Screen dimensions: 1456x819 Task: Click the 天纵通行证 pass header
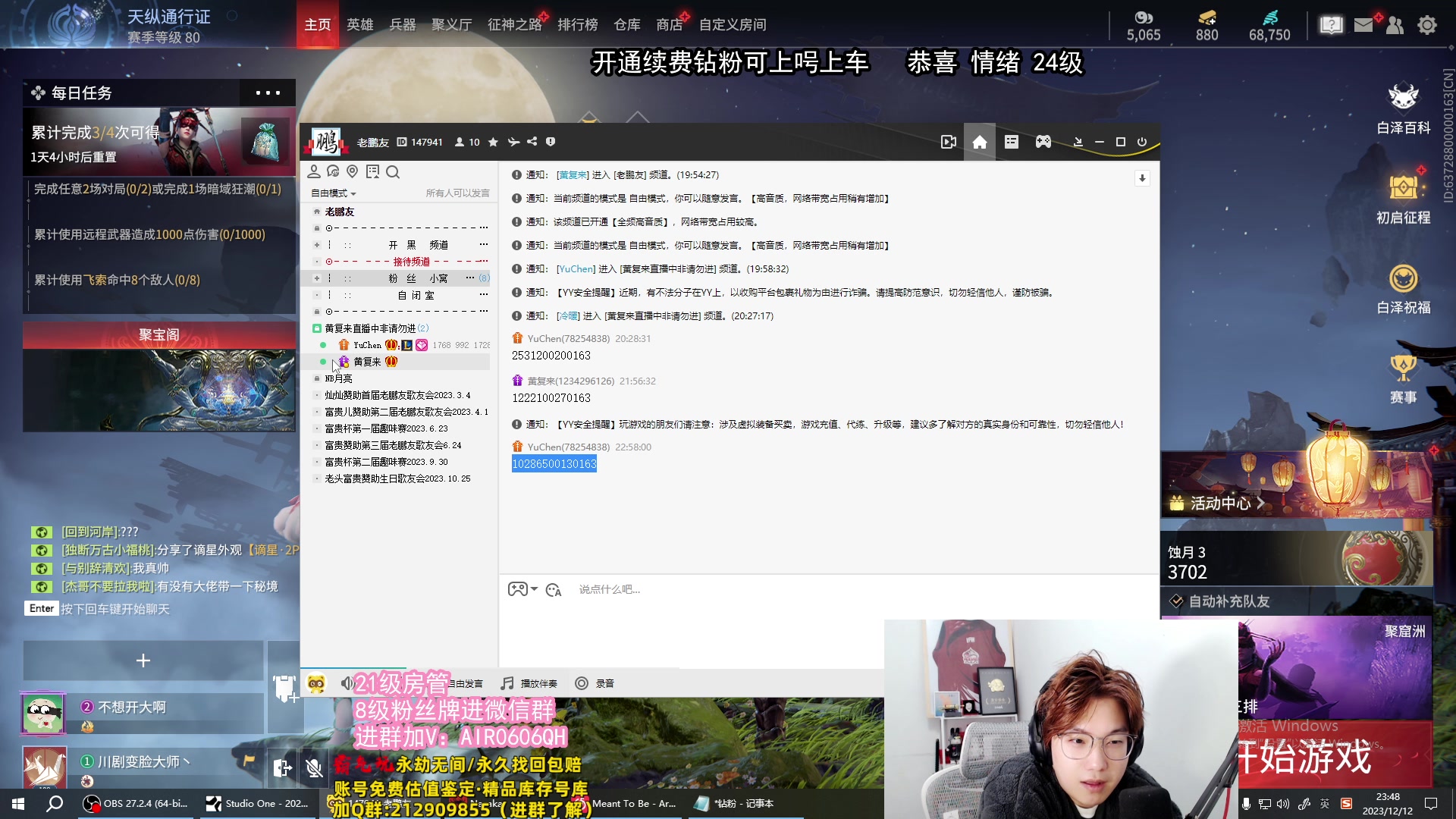click(x=168, y=17)
